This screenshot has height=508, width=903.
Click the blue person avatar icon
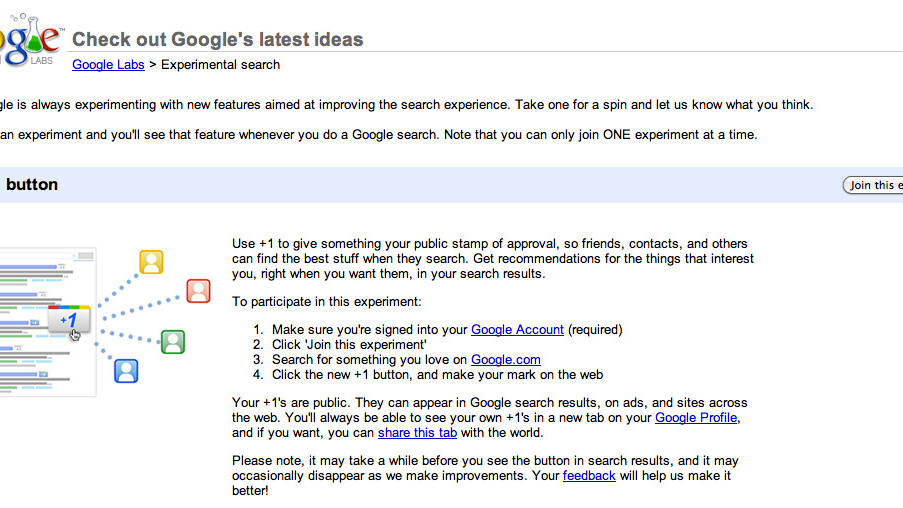click(126, 371)
